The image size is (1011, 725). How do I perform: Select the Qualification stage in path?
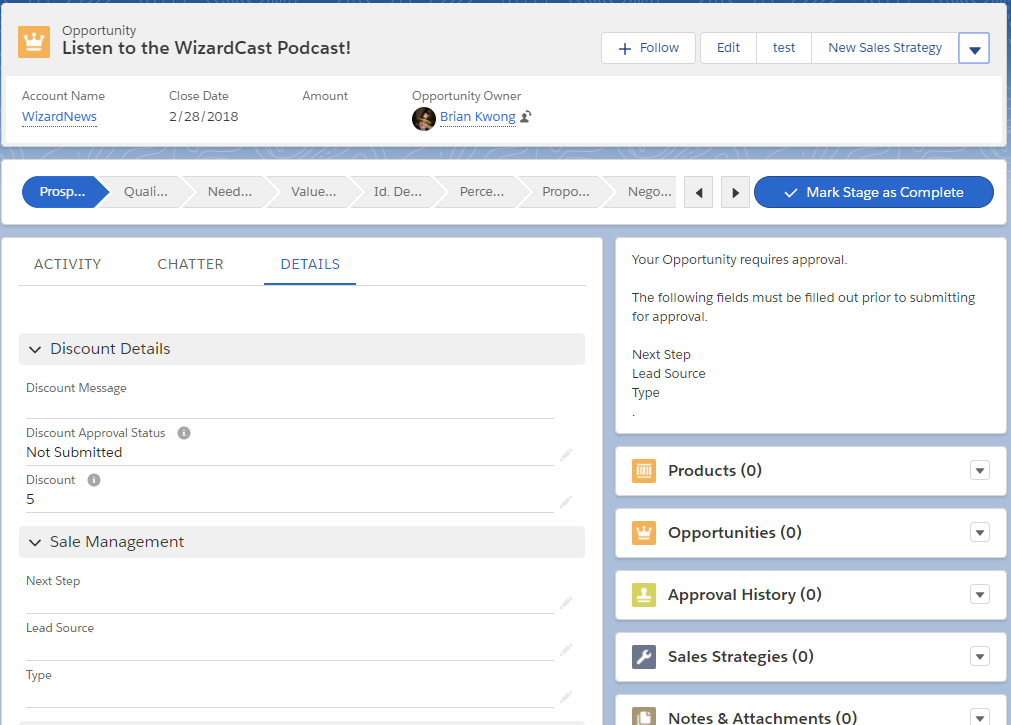[146, 192]
